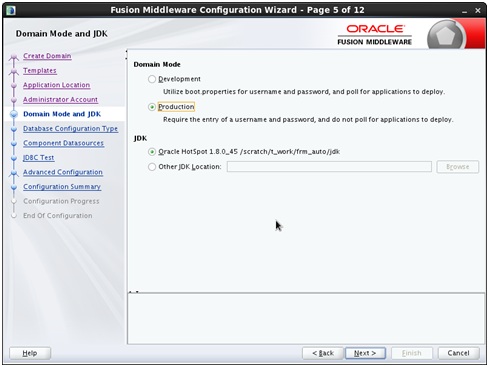Click the message pane at the bottom
Image resolution: width=489 pixels, height=367 pixels.
pyautogui.click(x=306, y=318)
